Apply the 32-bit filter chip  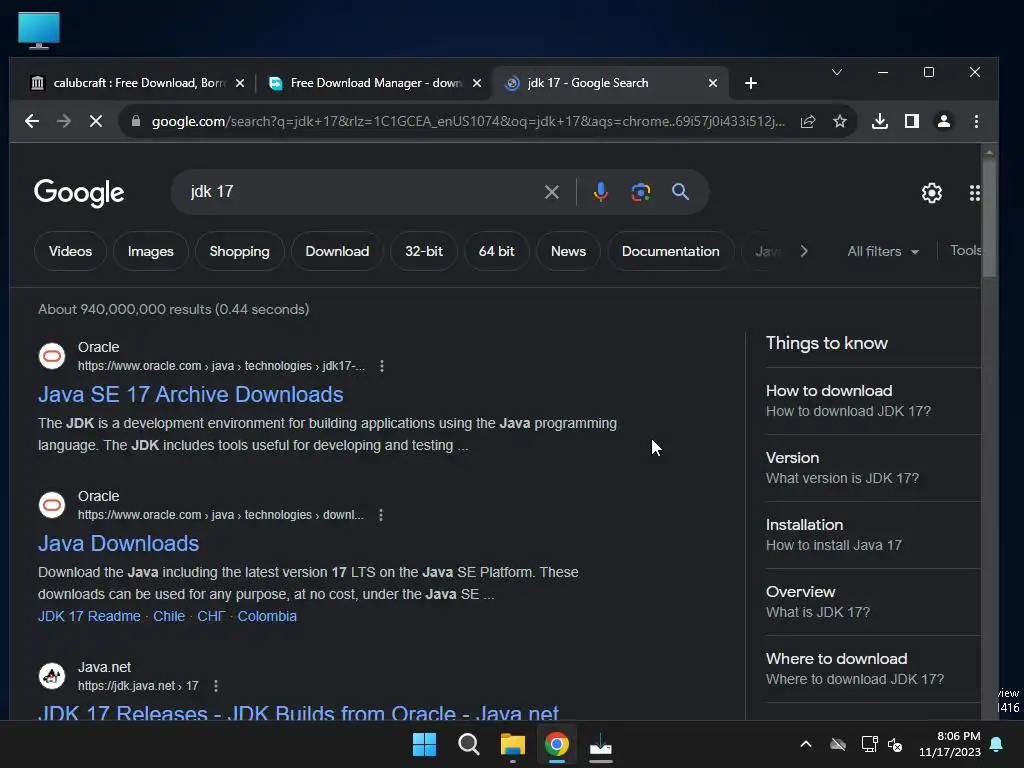424,251
